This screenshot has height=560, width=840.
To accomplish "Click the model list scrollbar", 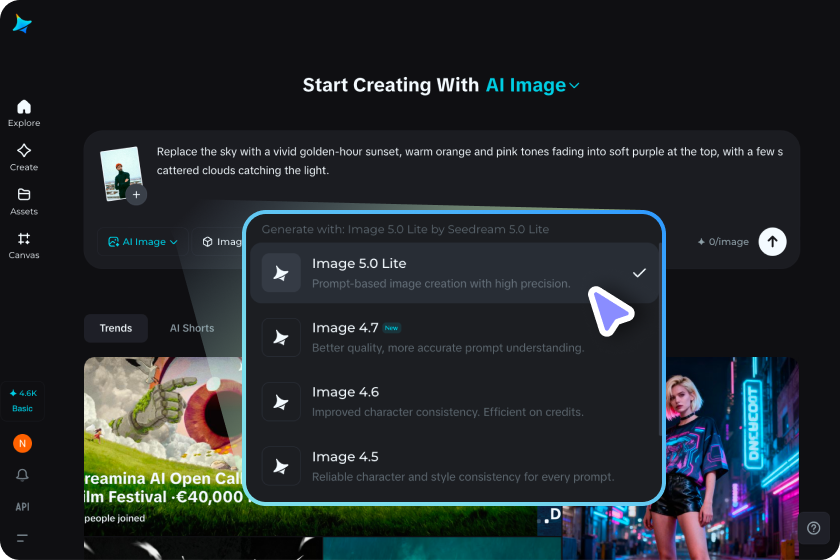I will click(x=660, y=339).
